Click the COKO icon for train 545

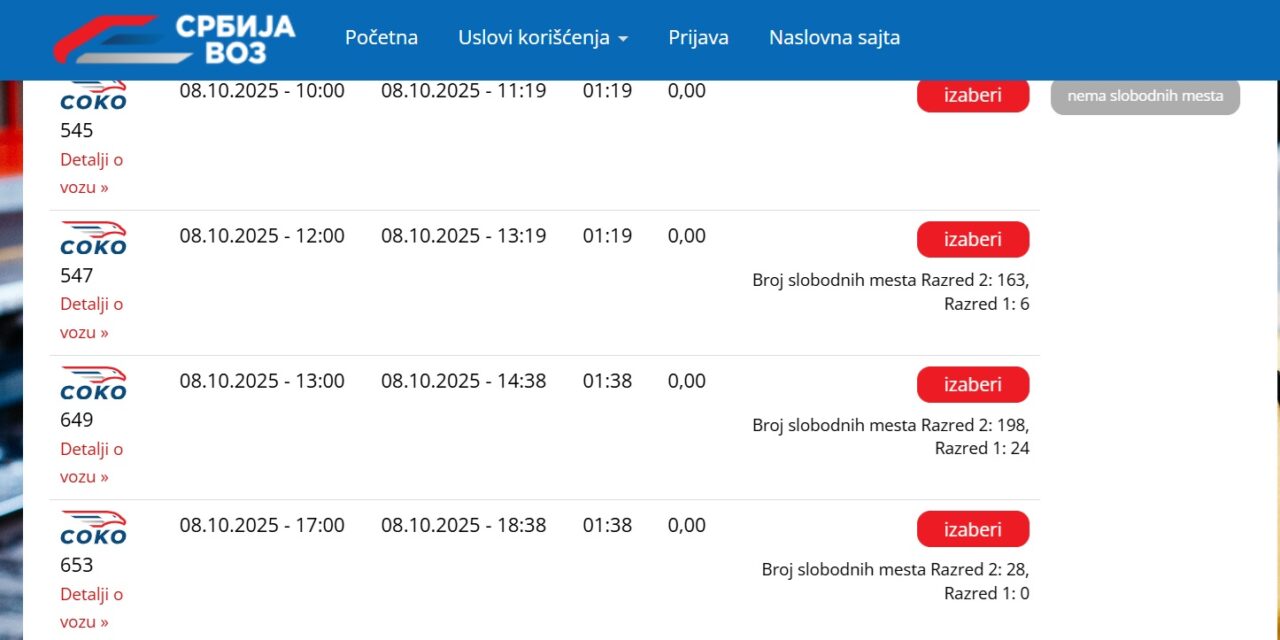click(x=92, y=95)
